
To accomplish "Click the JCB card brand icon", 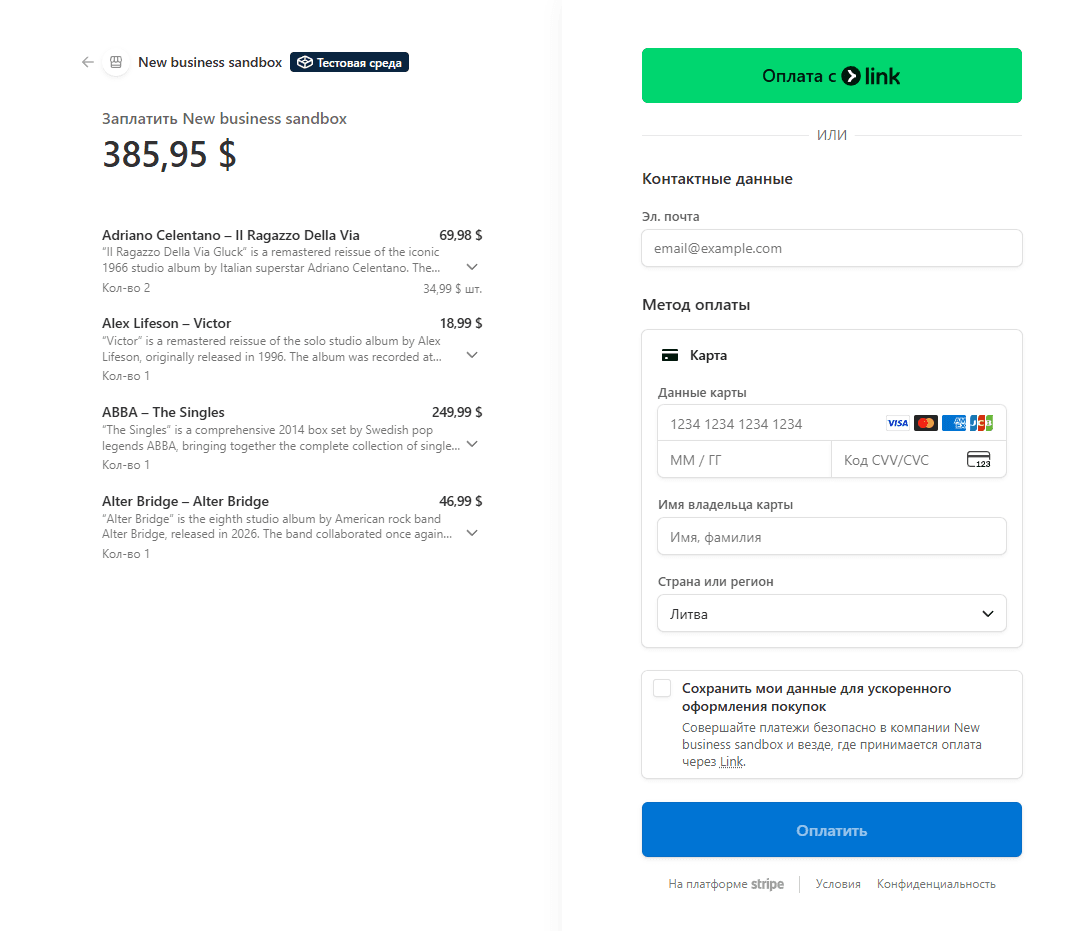I will pos(982,423).
